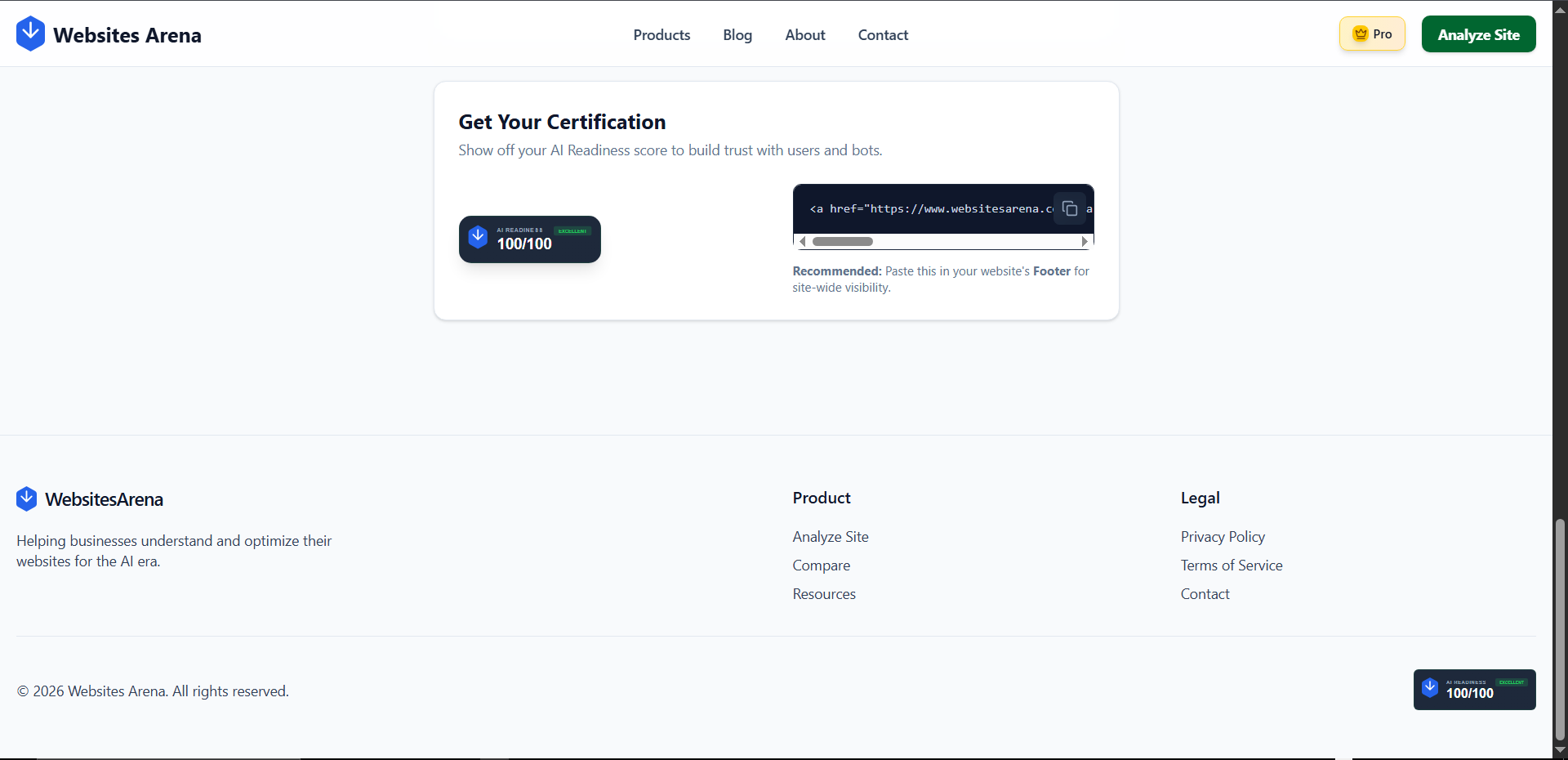Viewport: 1568px width, 760px height.
Task: Click the EXCELLENT status label on the badge
Action: pyautogui.click(x=572, y=230)
